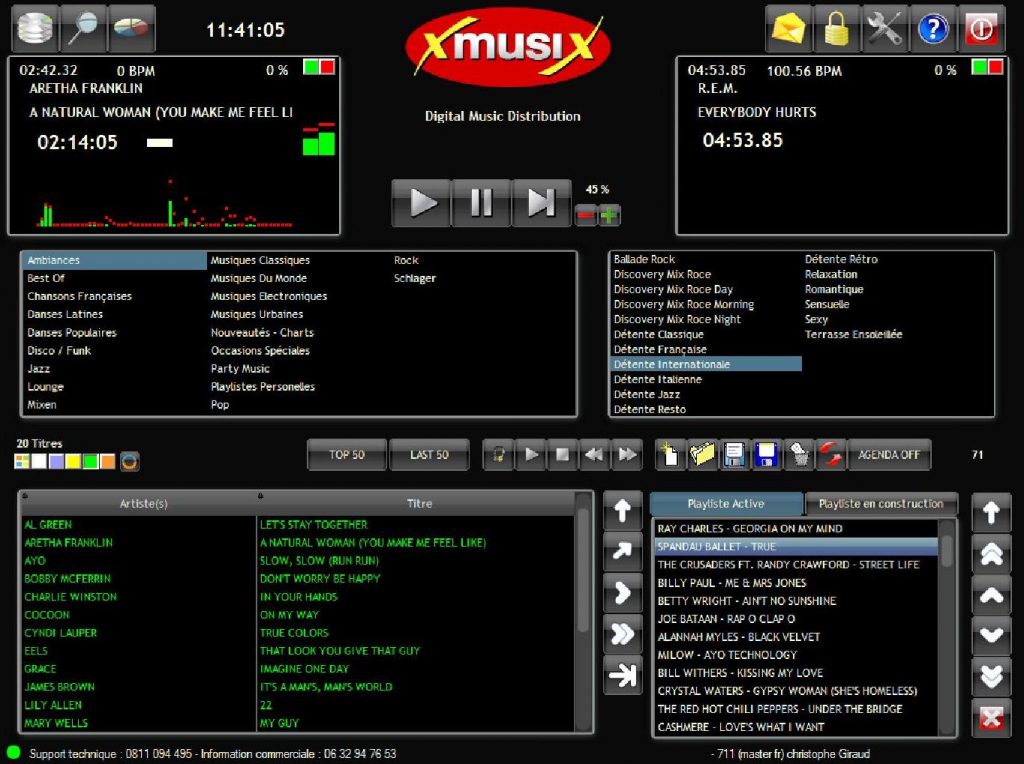Click the left player's green and red indicator
This screenshot has height=764, width=1024.
[x=319, y=67]
